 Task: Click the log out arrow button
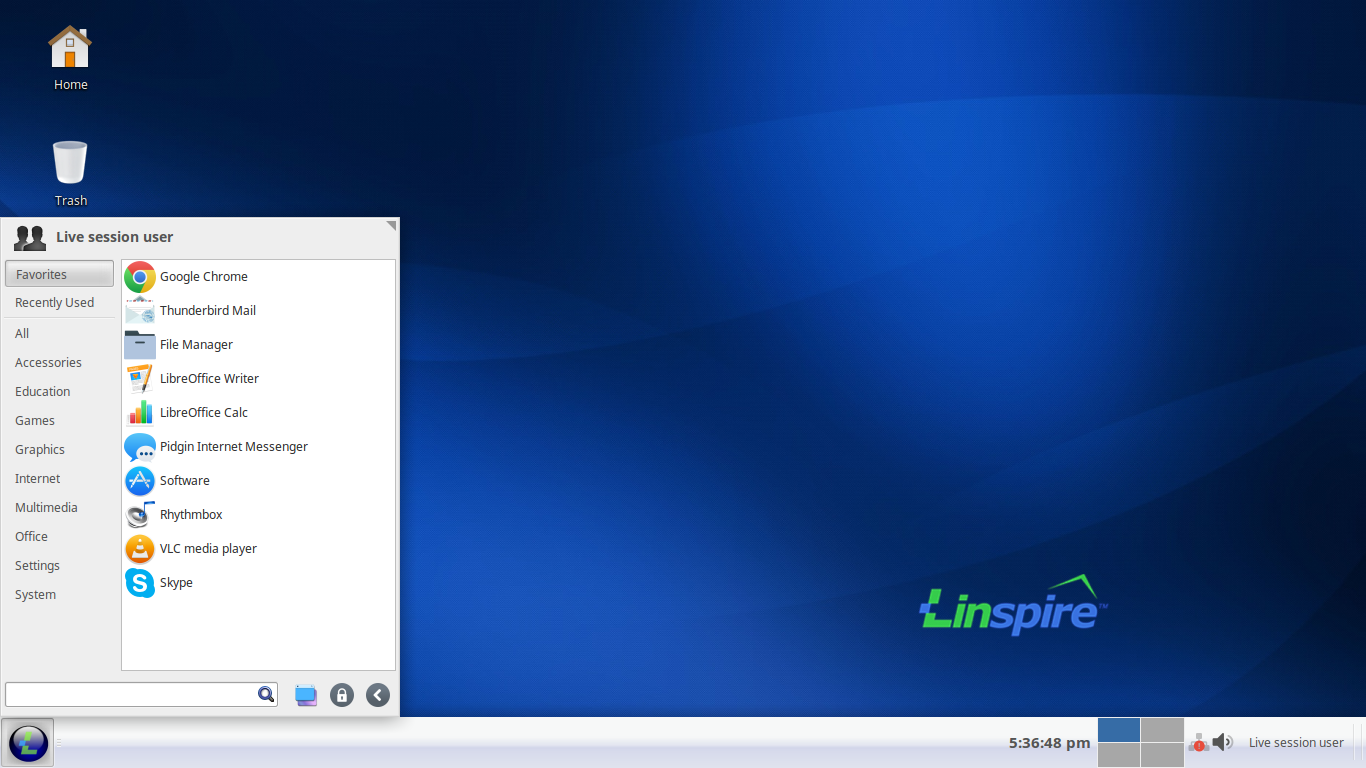click(378, 695)
